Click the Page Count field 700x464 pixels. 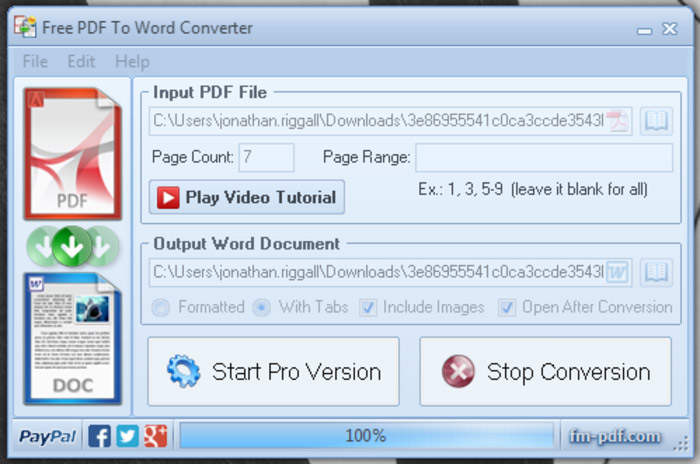click(x=267, y=157)
